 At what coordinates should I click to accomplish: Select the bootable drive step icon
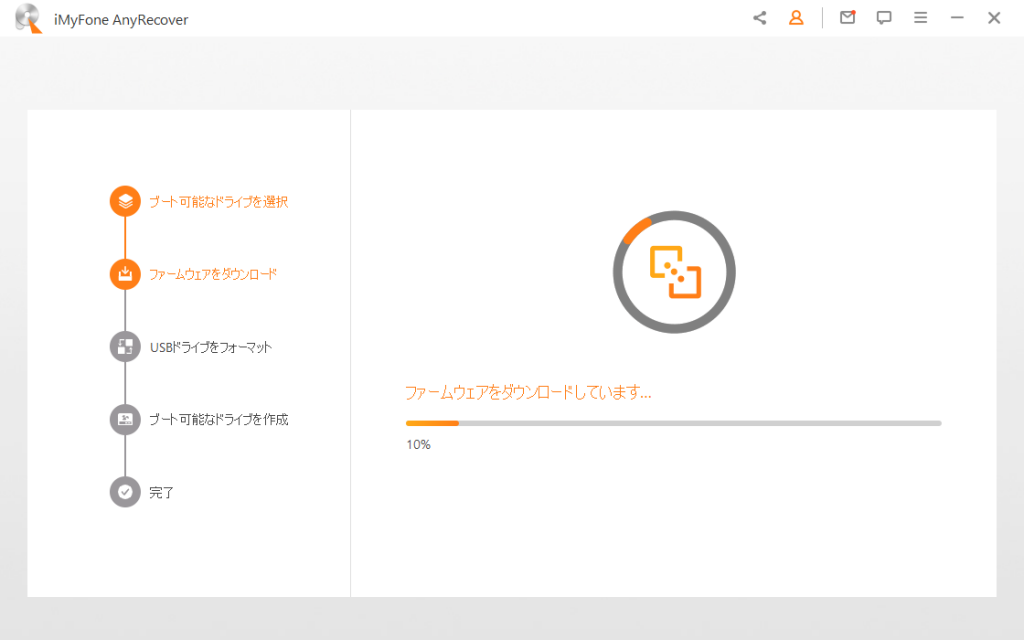[125, 201]
